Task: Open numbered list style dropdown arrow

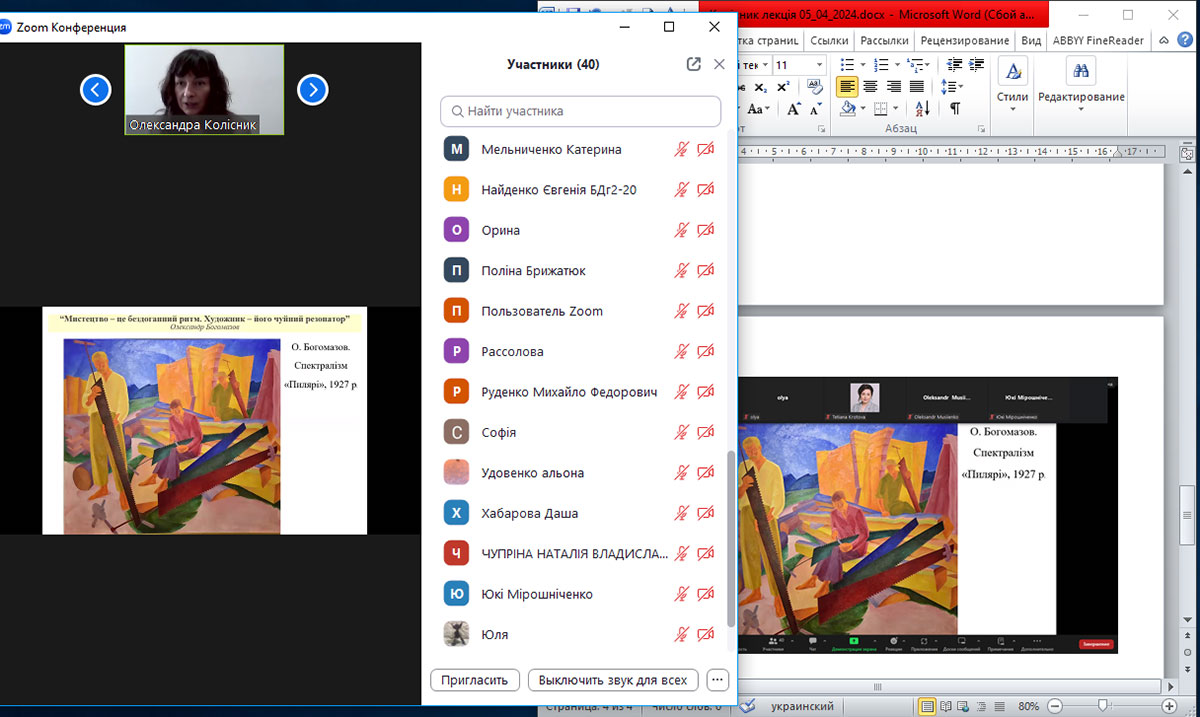Action: point(896,65)
